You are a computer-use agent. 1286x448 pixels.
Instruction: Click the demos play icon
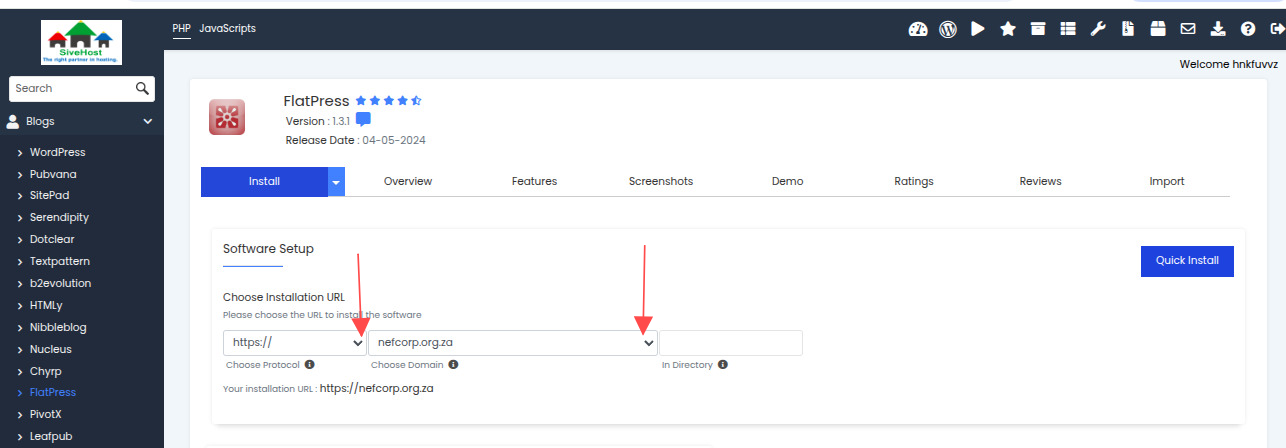978,29
